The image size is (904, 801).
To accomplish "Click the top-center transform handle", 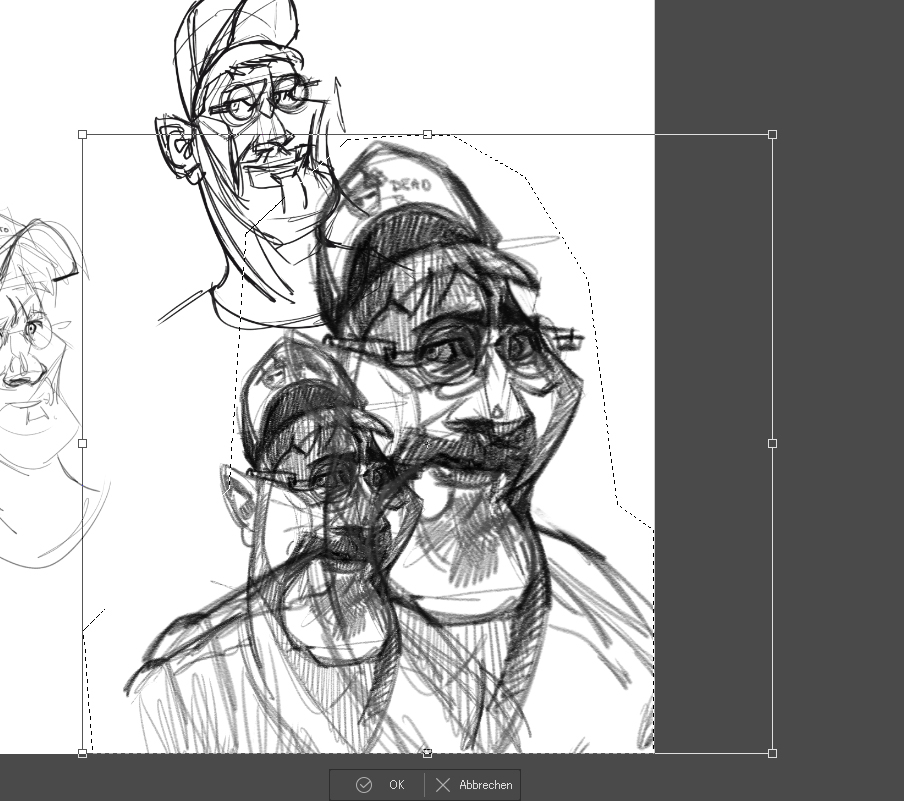I will (x=427, y=134).
